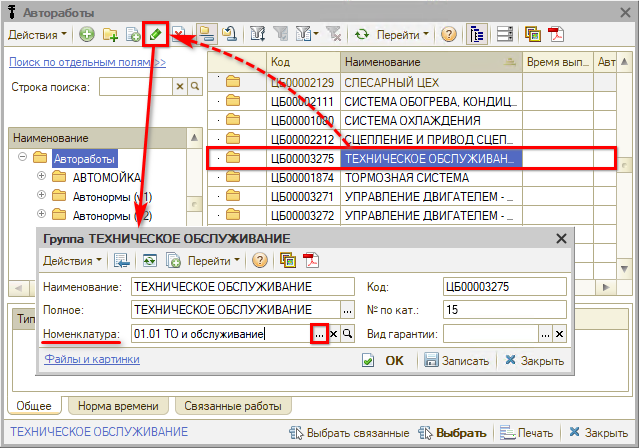639x448 pixels.
Task: Click the Reread icon in dialog toolbar
Action: pos(150,260)
